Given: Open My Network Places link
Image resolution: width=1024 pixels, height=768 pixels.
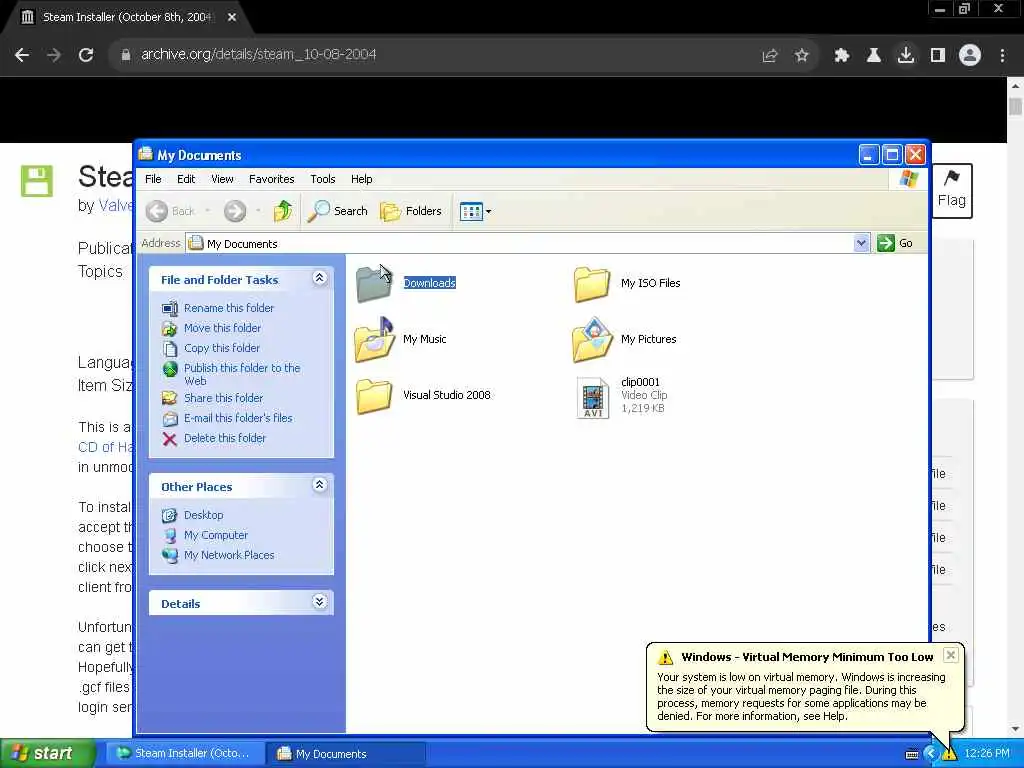Looking at the screenshot, I should [x=229, y=555].
